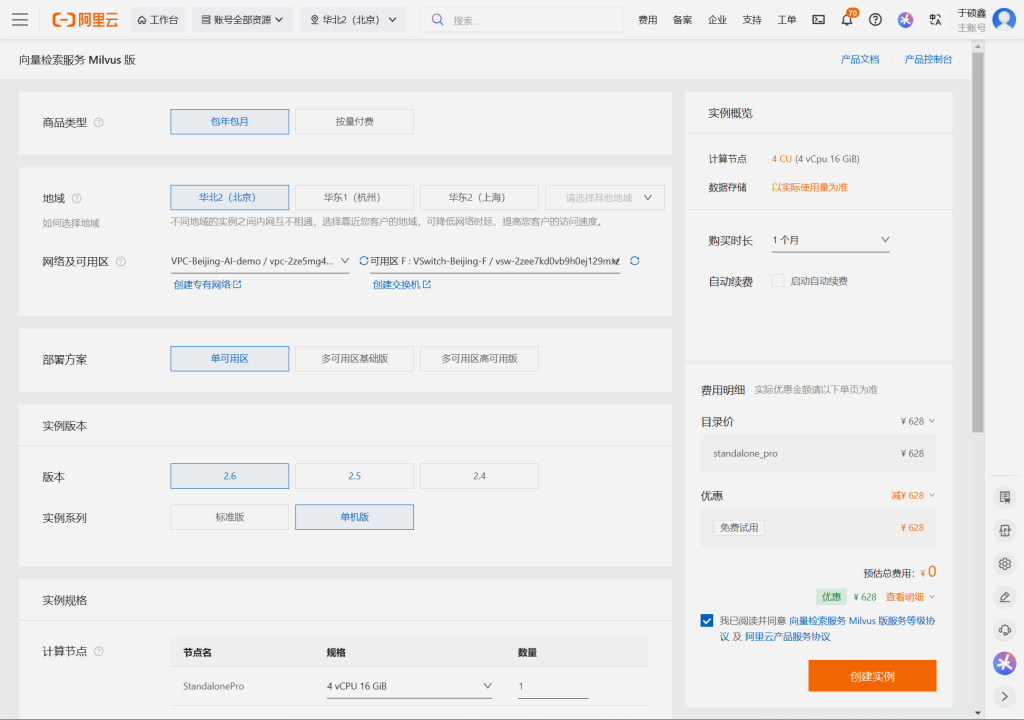1024x720 pixels.
Task: Select region 华东2（上海）
Action: (479, 197)
